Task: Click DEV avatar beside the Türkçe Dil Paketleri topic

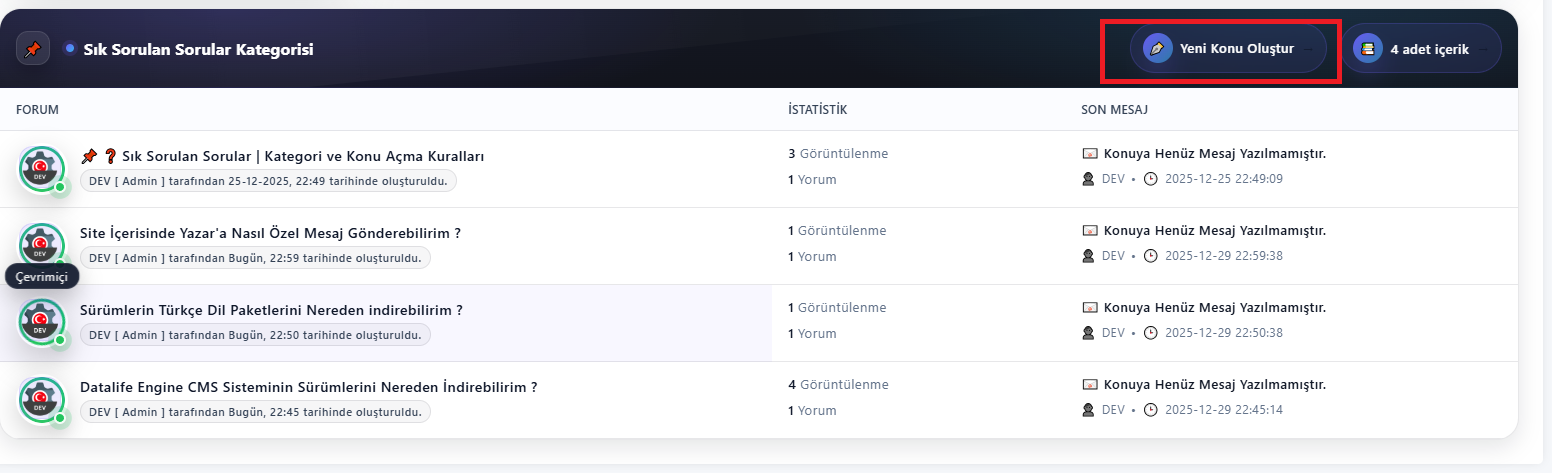Action: (42, 321)
